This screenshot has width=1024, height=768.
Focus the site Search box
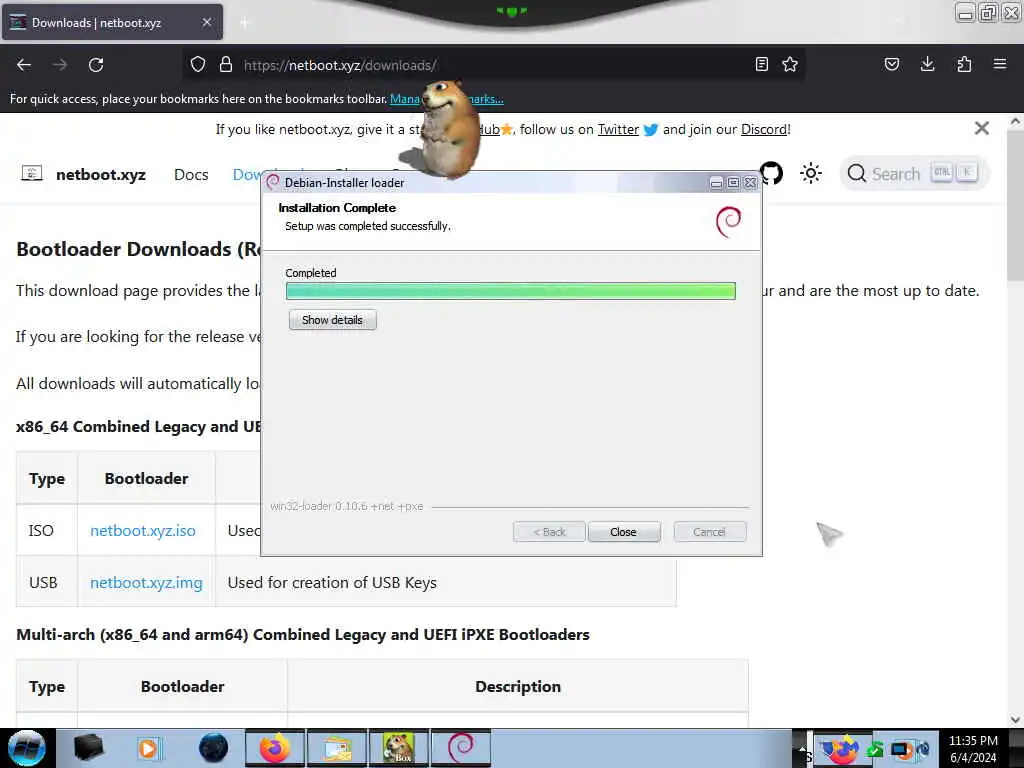[914, 174]
